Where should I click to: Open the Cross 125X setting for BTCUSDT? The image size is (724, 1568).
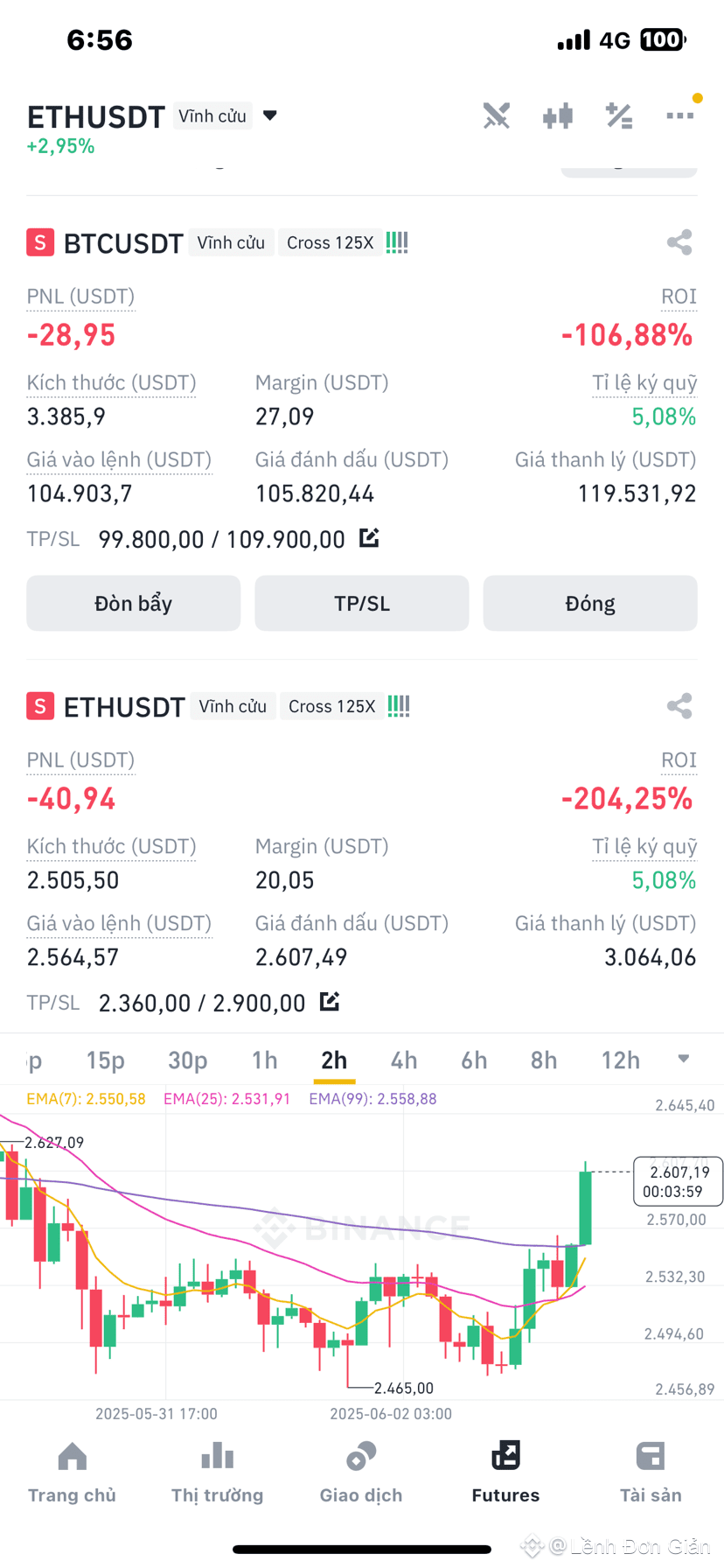coord(331,242)
